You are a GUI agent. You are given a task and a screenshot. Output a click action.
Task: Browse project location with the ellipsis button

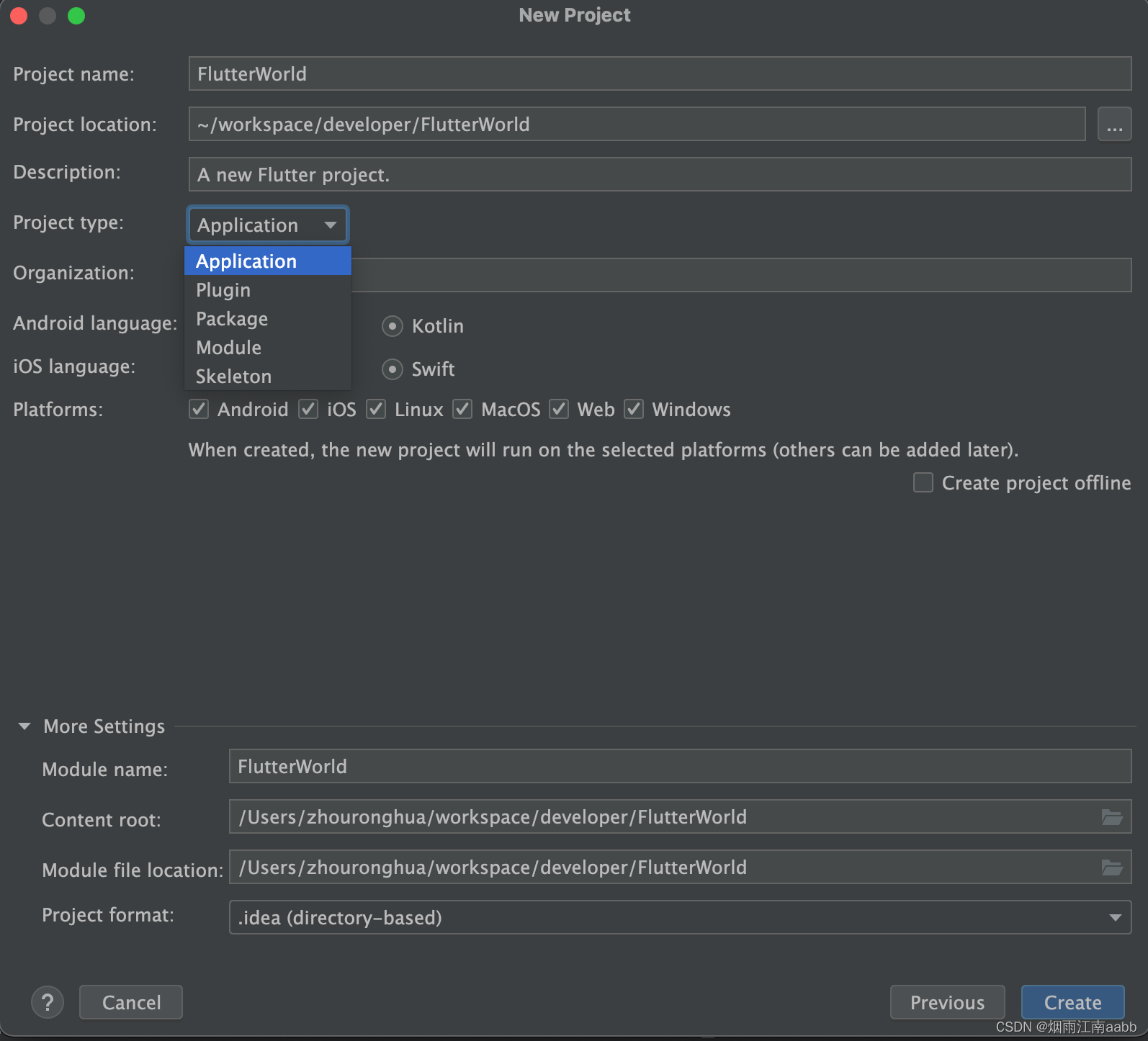[1114, 125]
